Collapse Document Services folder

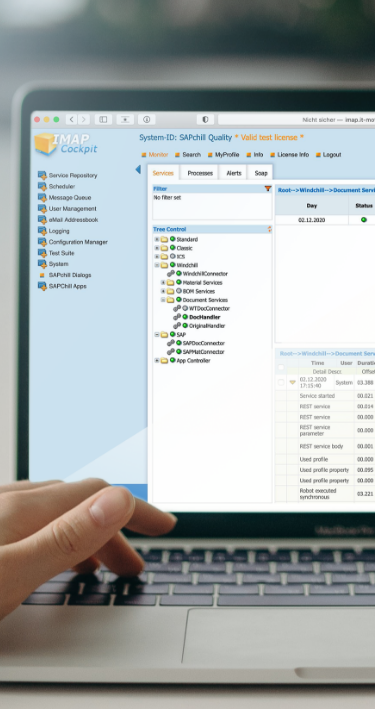pos(163,300)
